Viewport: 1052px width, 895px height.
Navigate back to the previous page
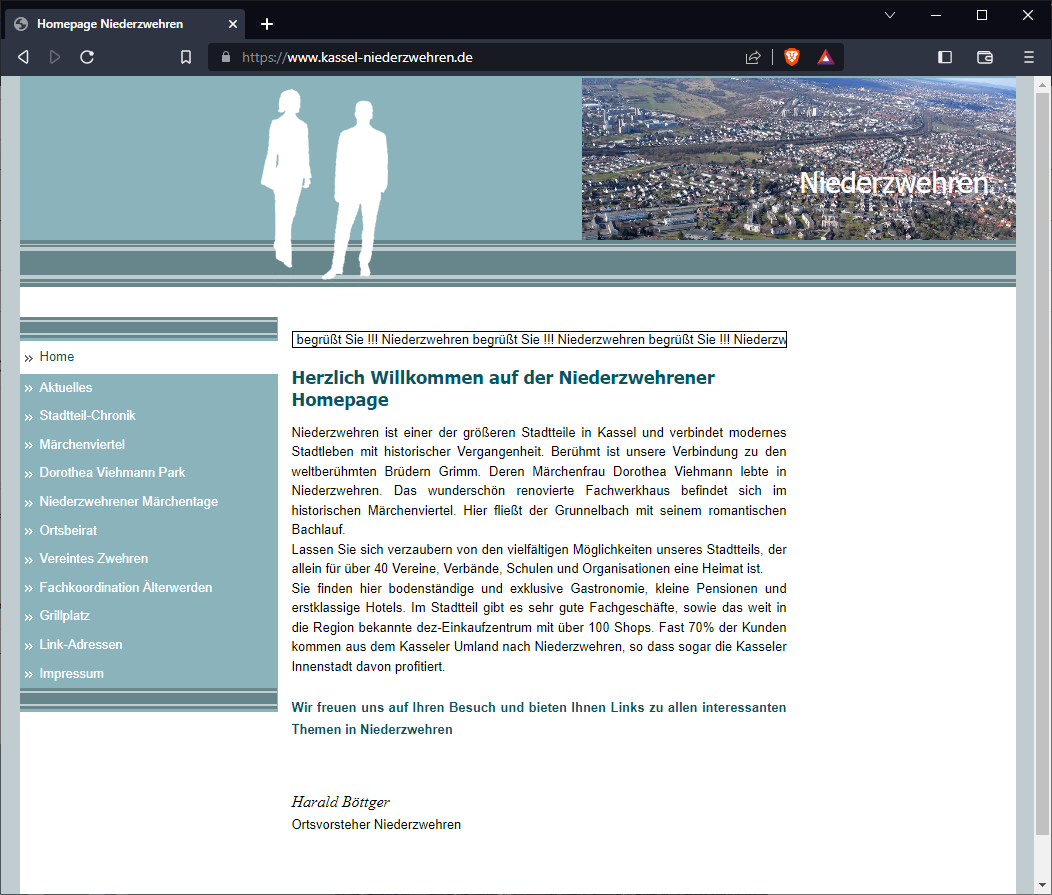23,57
